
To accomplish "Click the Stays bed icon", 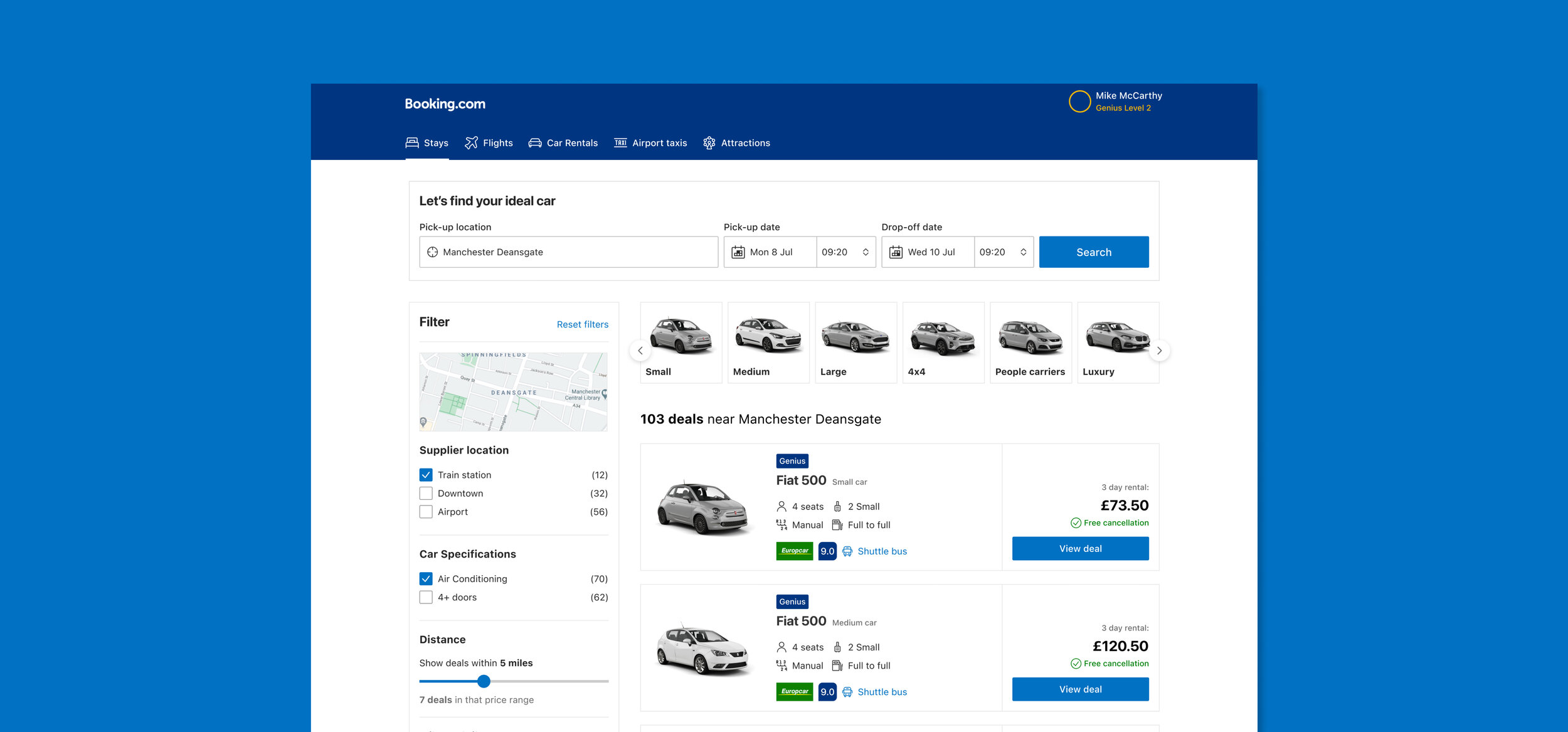I will point(412,143).
